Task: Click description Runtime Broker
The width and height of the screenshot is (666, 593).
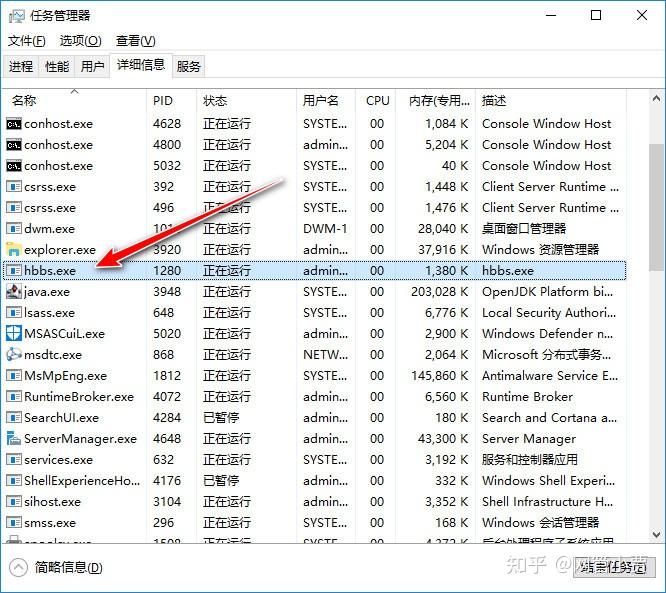Action: 527,397
